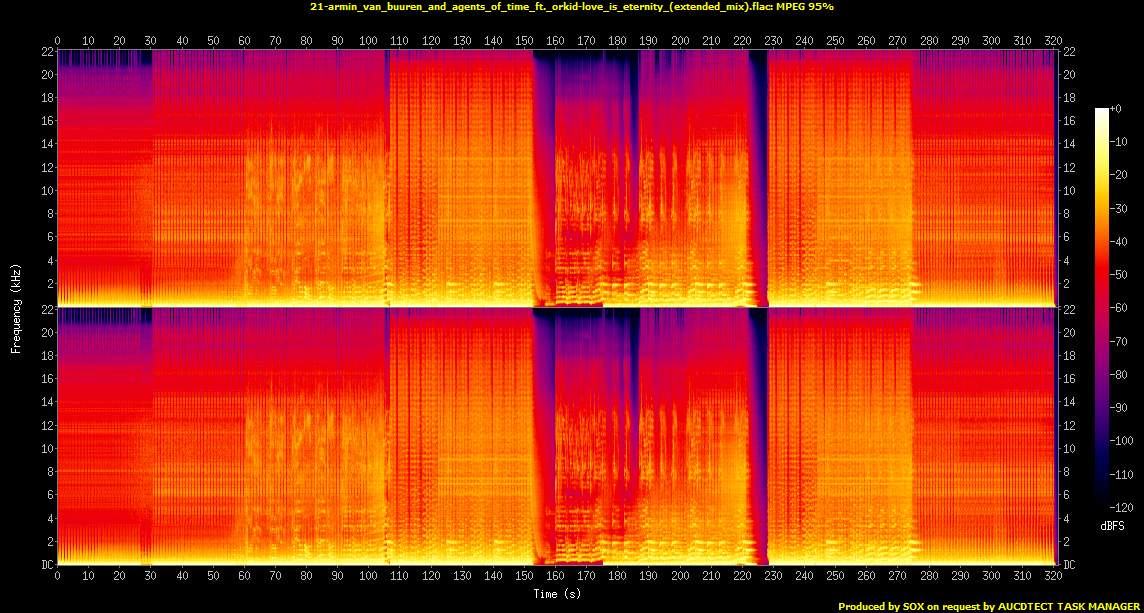Click the '-20' dBFS scale value
This screenshot has height=613, width=1144.
[x=1118, y=175]
